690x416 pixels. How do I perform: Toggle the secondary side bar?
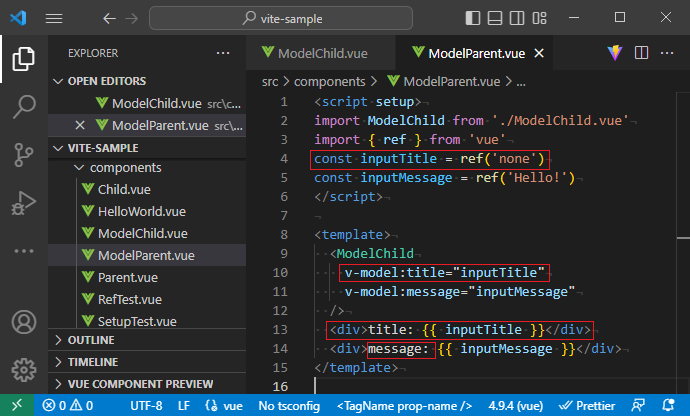pyautogui.click(x=517, y=18)
